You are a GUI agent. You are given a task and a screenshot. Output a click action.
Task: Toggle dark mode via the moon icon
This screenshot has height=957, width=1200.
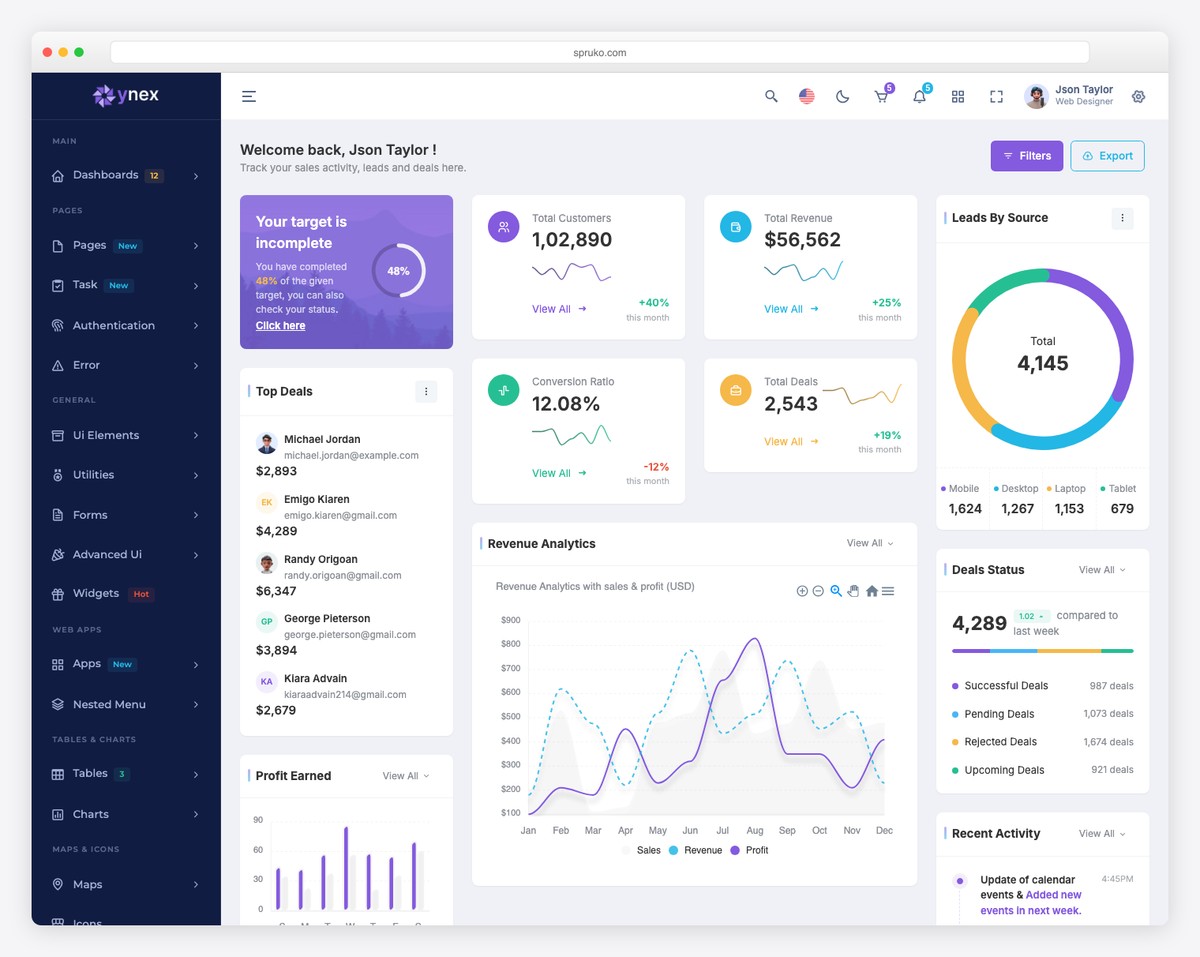pyautogui.click(x=843, y=96)
